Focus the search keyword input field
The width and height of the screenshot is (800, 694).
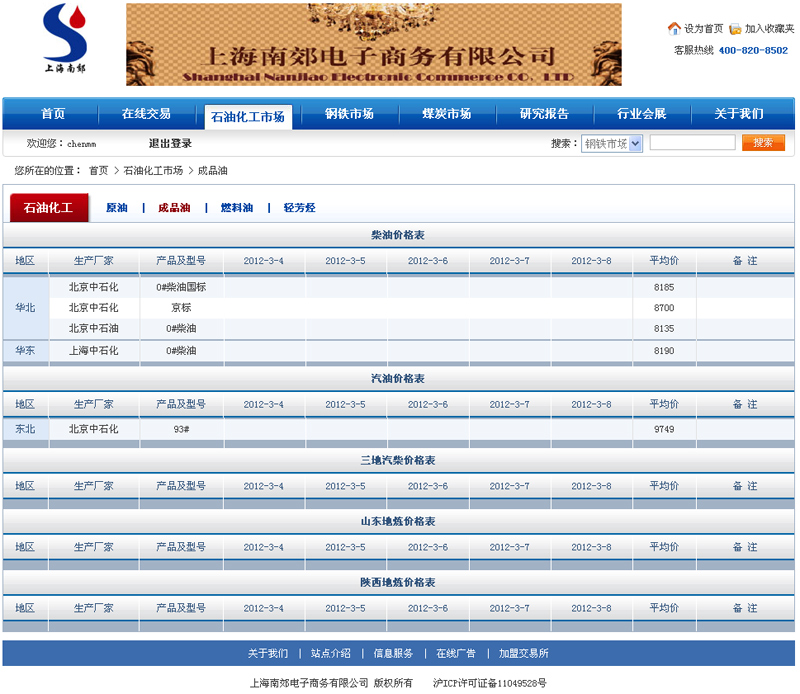point(692,142)
